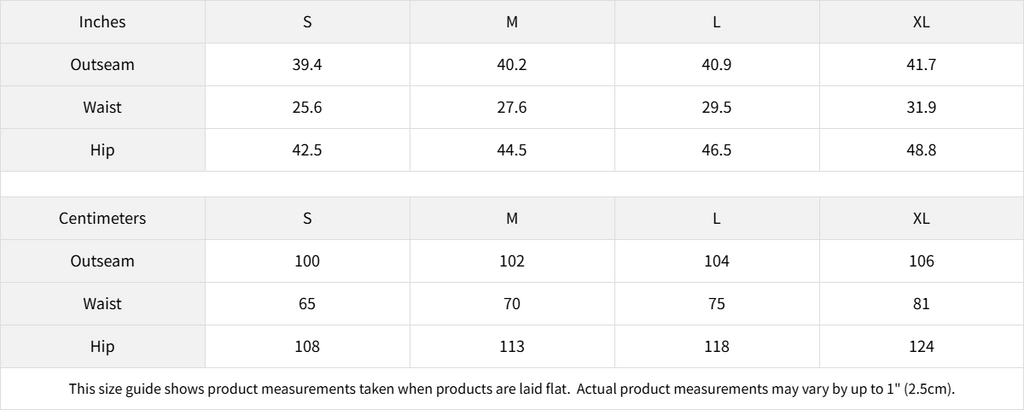Click the 124 cm hip cell
The width and height of the screenshot is (1024, 410).
921,347
